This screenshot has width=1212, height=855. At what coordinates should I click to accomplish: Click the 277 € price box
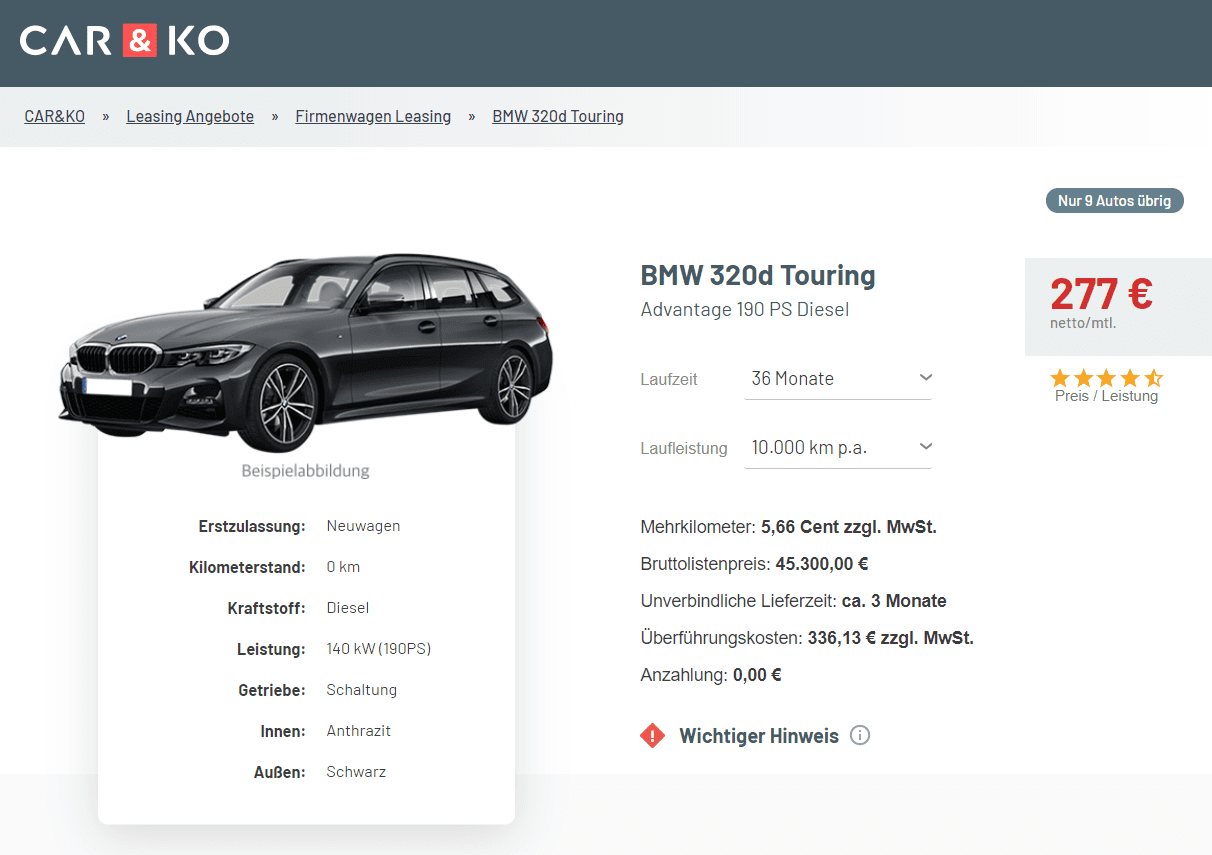click(x=1115, y=305)
